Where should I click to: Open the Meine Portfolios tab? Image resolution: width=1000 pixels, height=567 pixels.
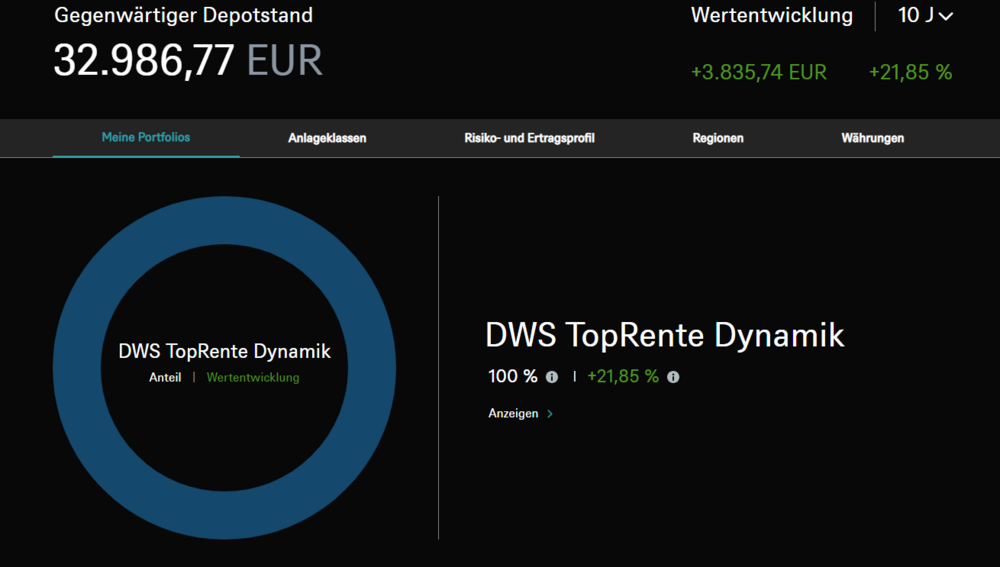click(x=146, y=137)
